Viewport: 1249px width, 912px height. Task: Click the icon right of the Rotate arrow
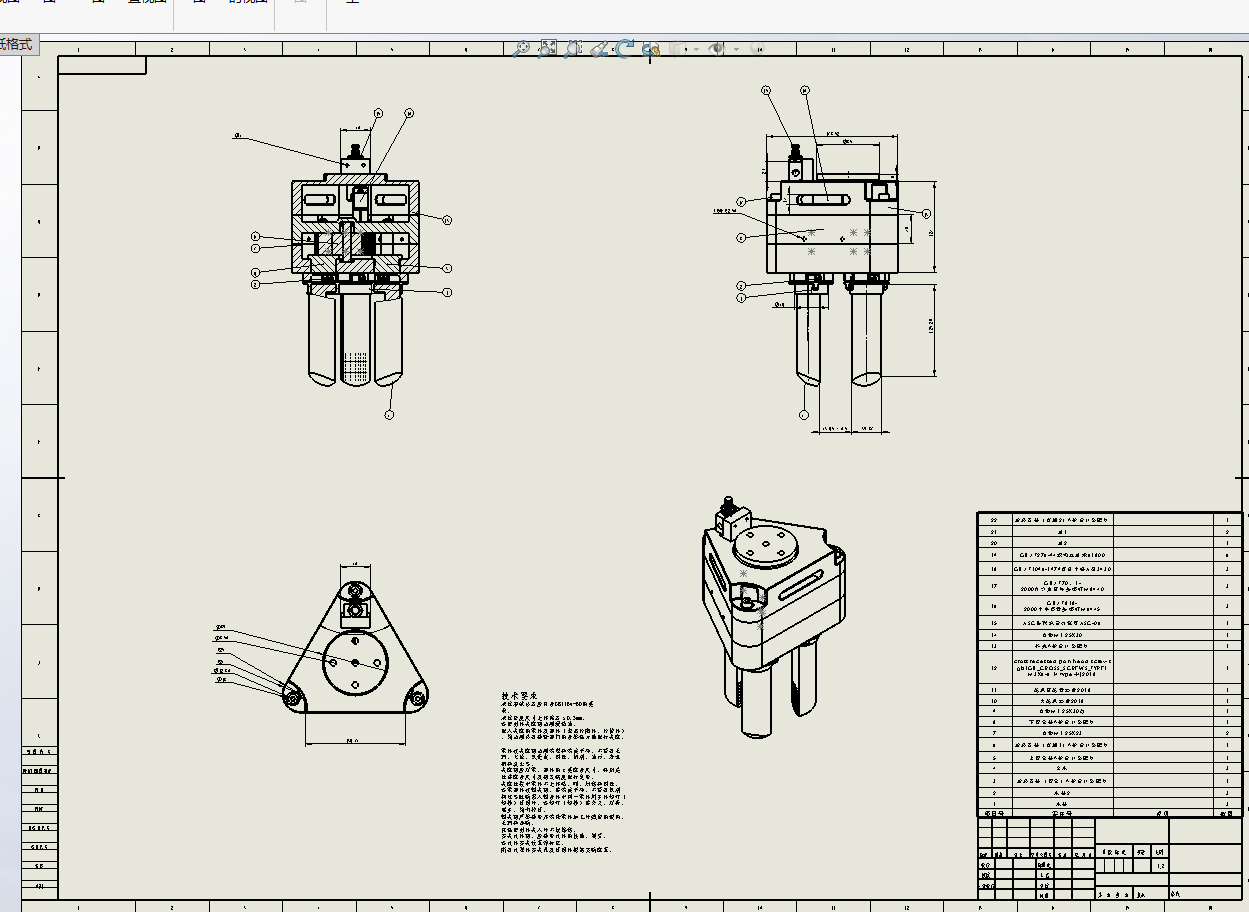tap(651, 47)
